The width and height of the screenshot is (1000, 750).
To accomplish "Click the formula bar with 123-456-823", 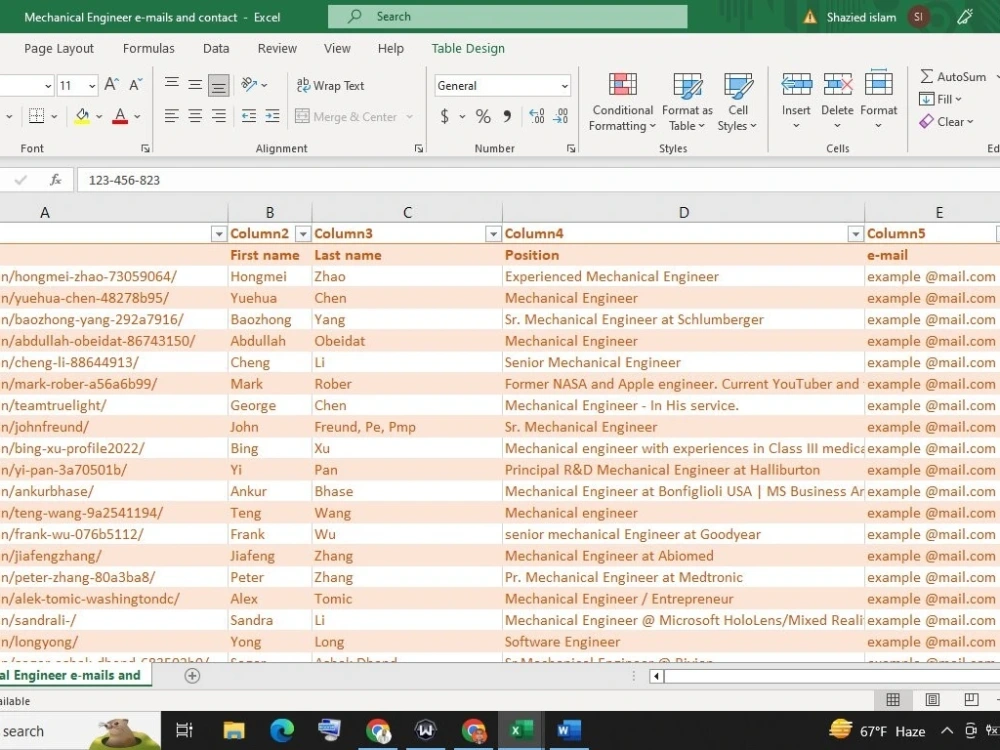I will click(x=538, y=180).
